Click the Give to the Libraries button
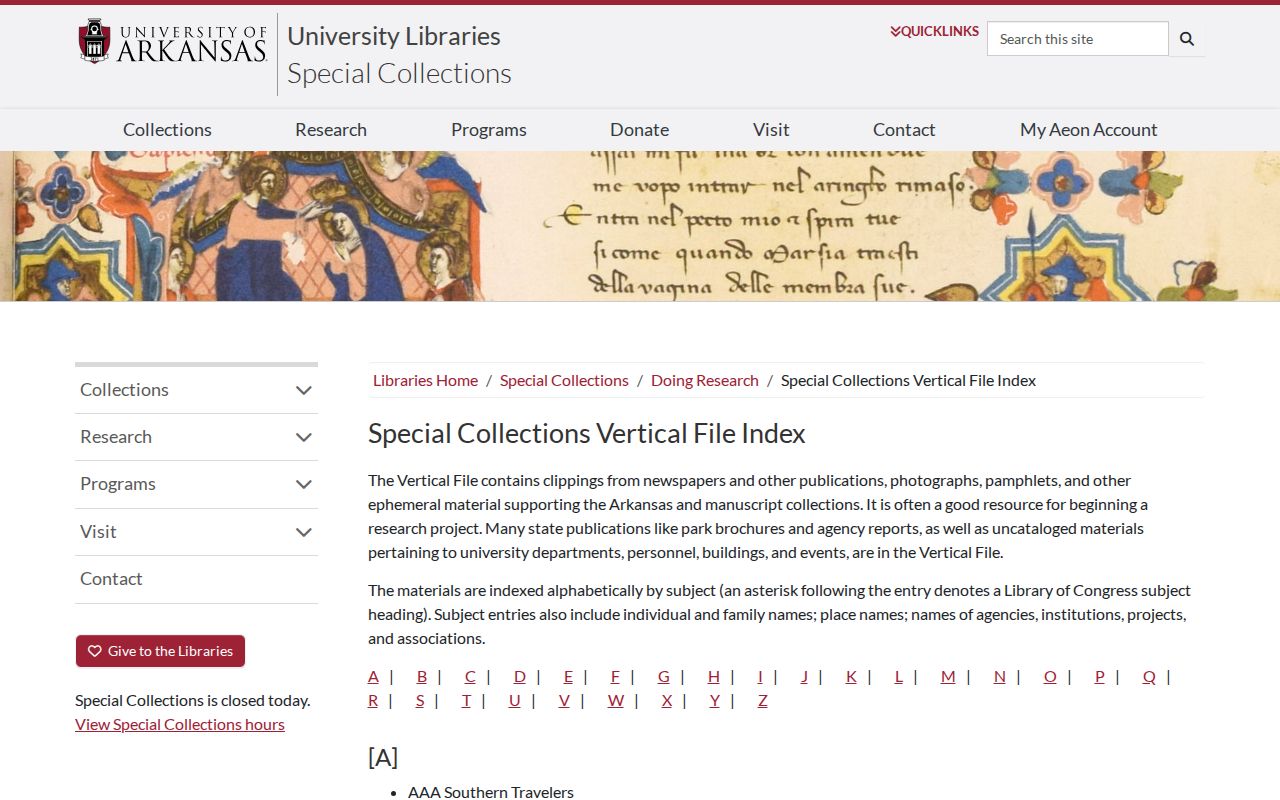The height and width of the screenshot is (800, 1280). (160, 651)
